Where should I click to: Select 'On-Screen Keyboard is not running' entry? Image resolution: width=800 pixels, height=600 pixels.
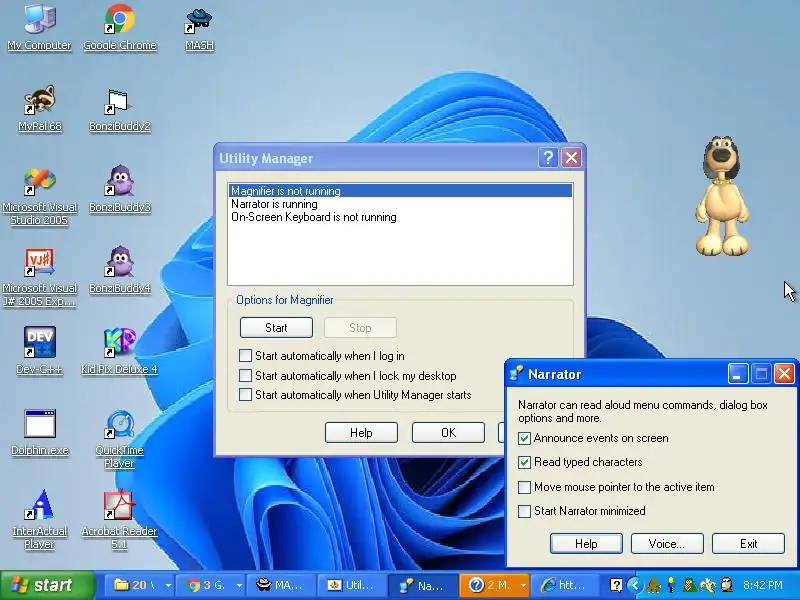pyautogui.click(x=400, y=217)
